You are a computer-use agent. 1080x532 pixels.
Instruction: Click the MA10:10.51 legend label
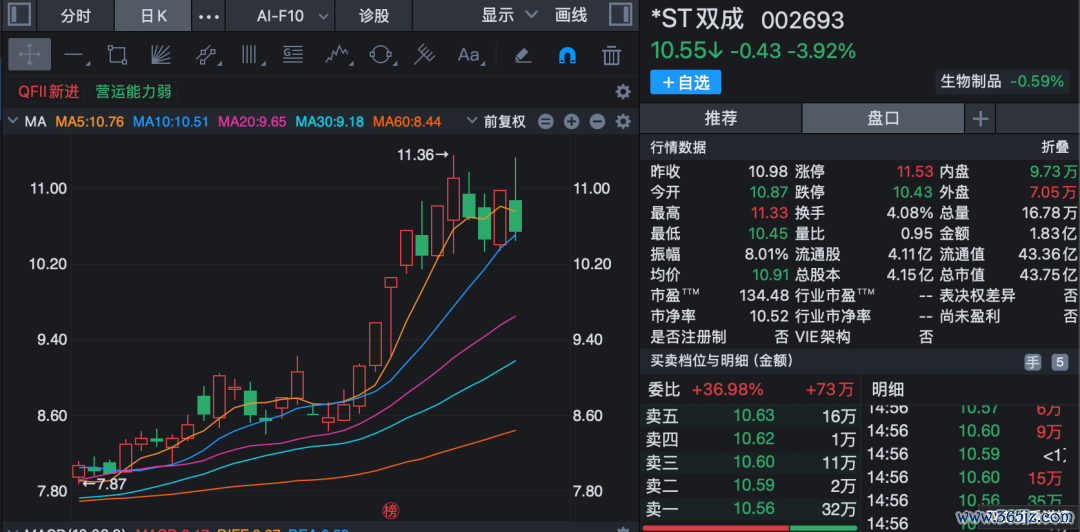171,122
